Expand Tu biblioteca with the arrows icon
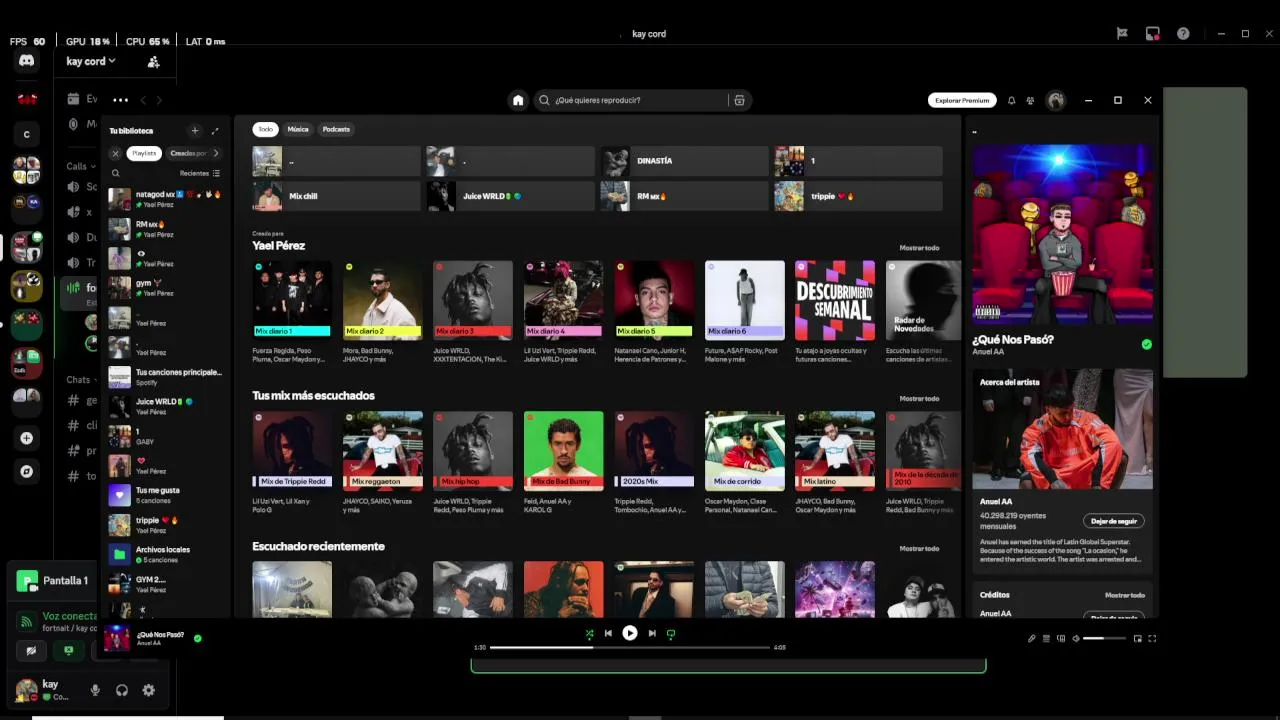Screen dimensions: 1280x720 click(x=215, y=130)
